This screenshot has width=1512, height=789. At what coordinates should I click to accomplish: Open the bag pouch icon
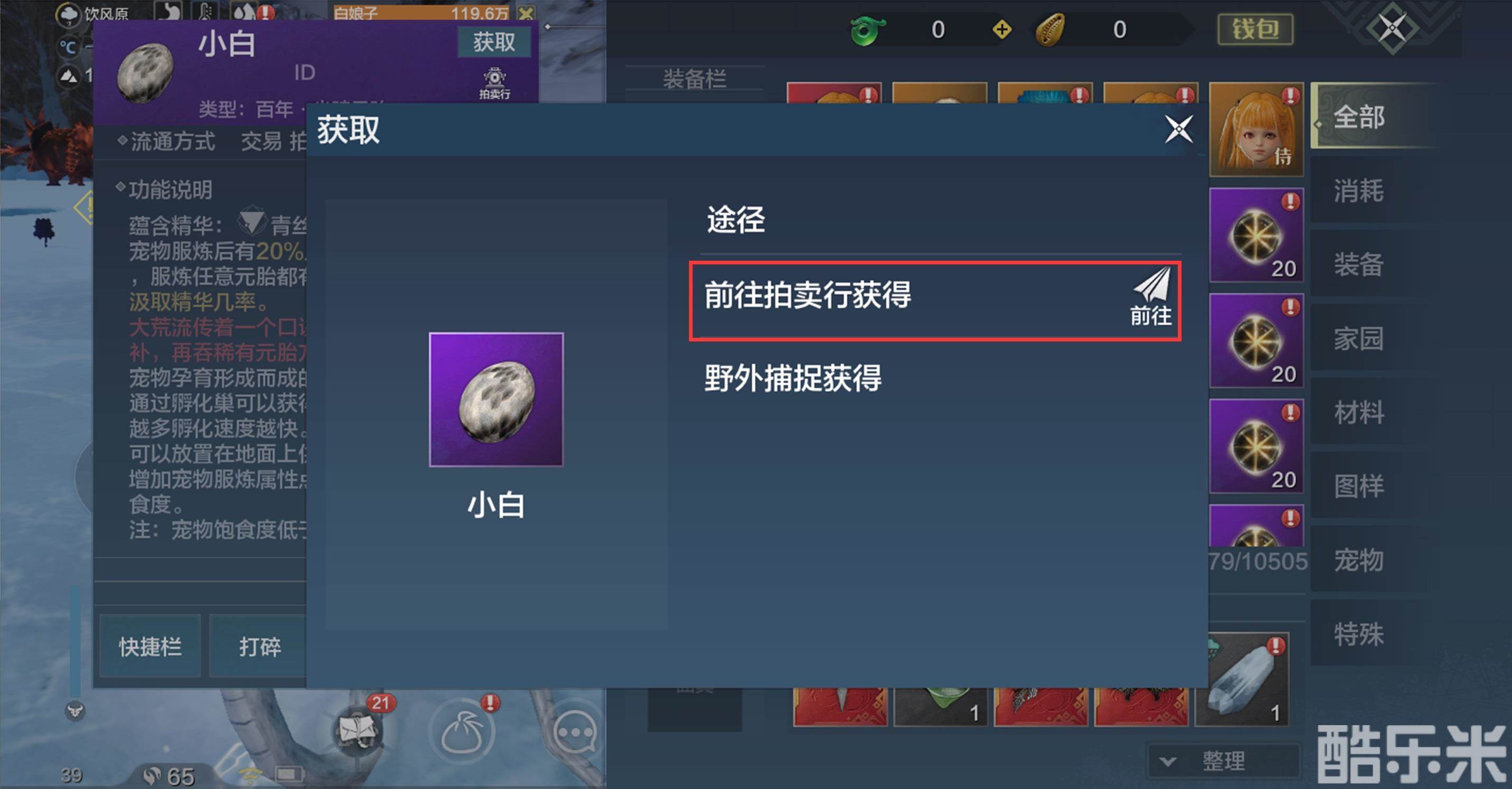[461, 731]
